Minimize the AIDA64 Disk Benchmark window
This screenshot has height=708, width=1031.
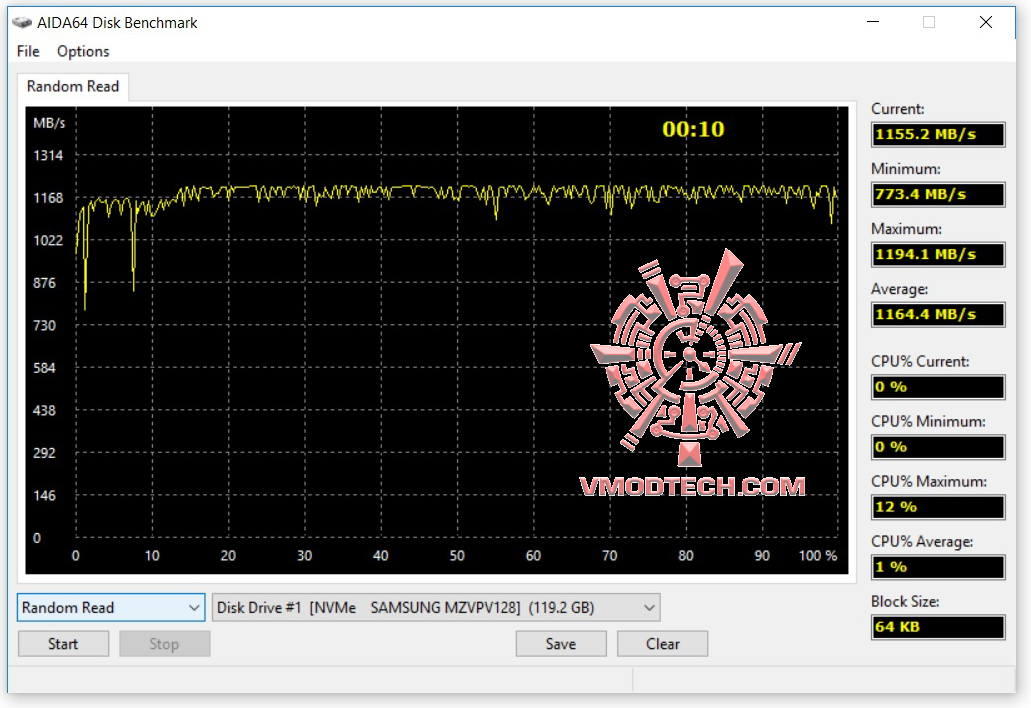click(x=873, y=22)
